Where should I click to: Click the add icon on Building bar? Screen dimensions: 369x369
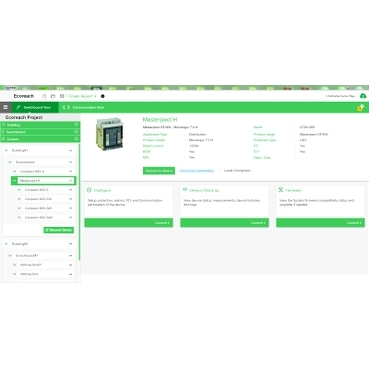[x=76, y=125]
